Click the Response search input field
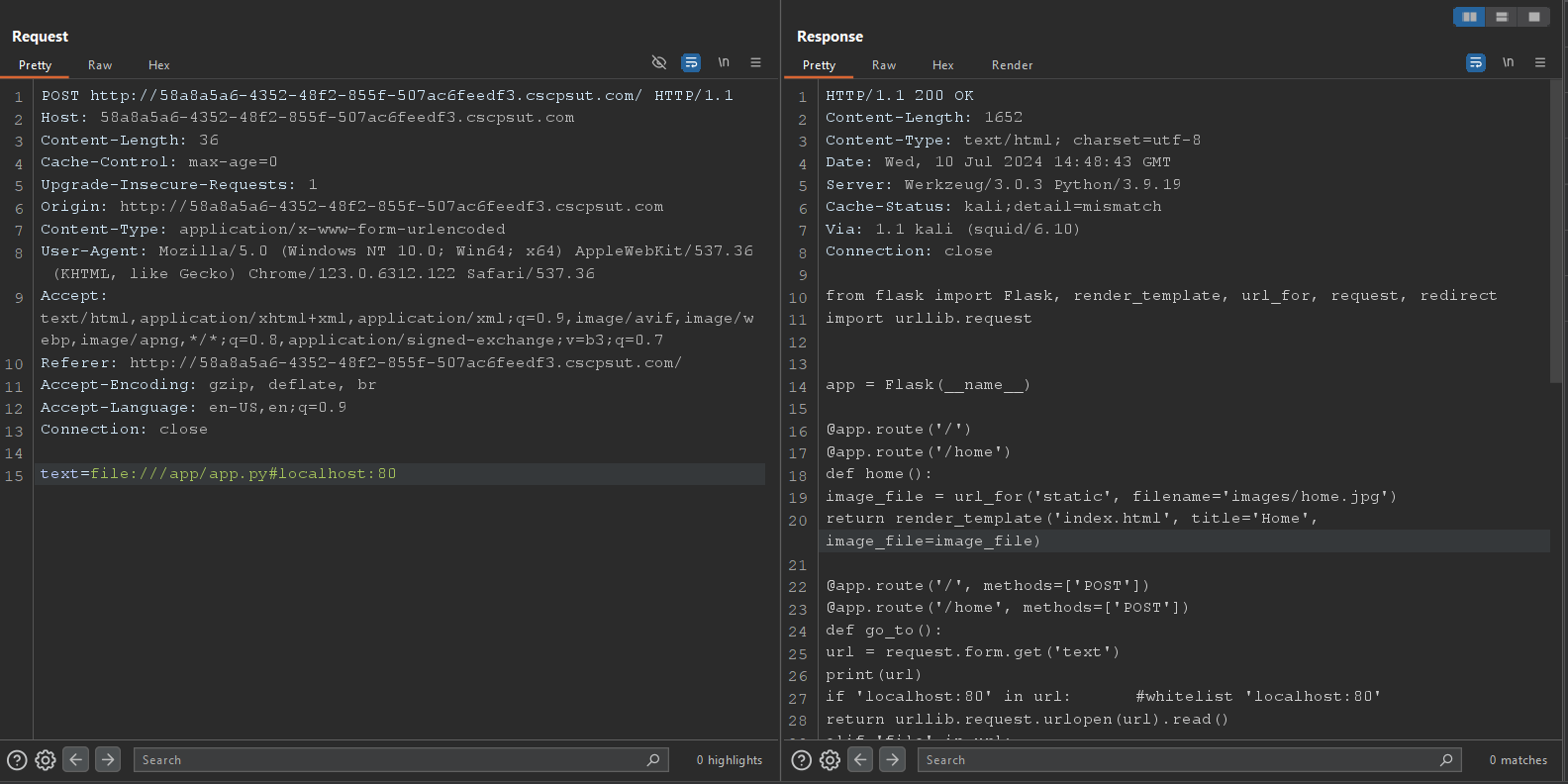The width and height of the screenshot is (1568, 784). click(x=1178, y=760)
